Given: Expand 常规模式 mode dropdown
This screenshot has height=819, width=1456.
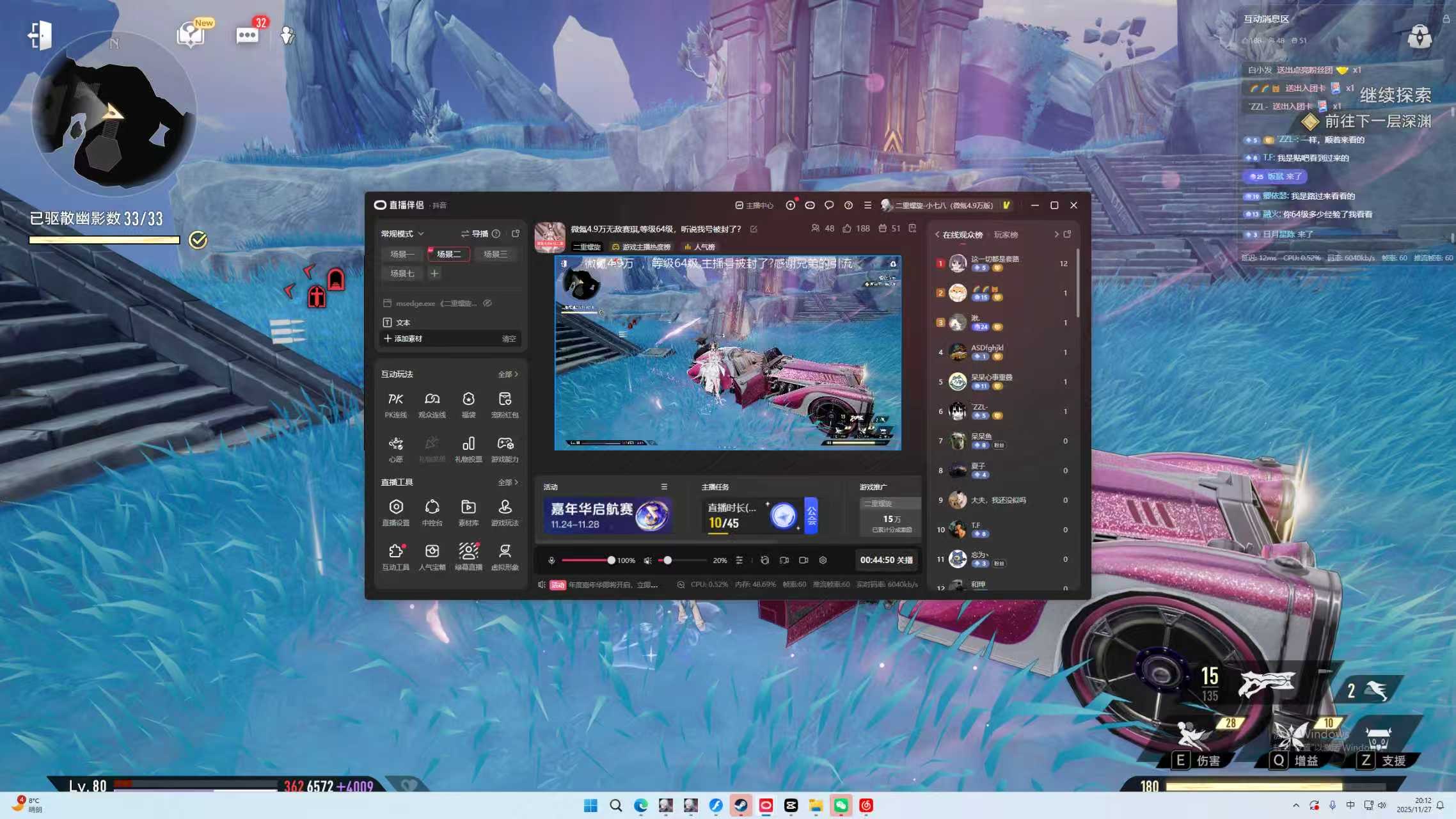Looking at the screenshot, I should 403,234.
